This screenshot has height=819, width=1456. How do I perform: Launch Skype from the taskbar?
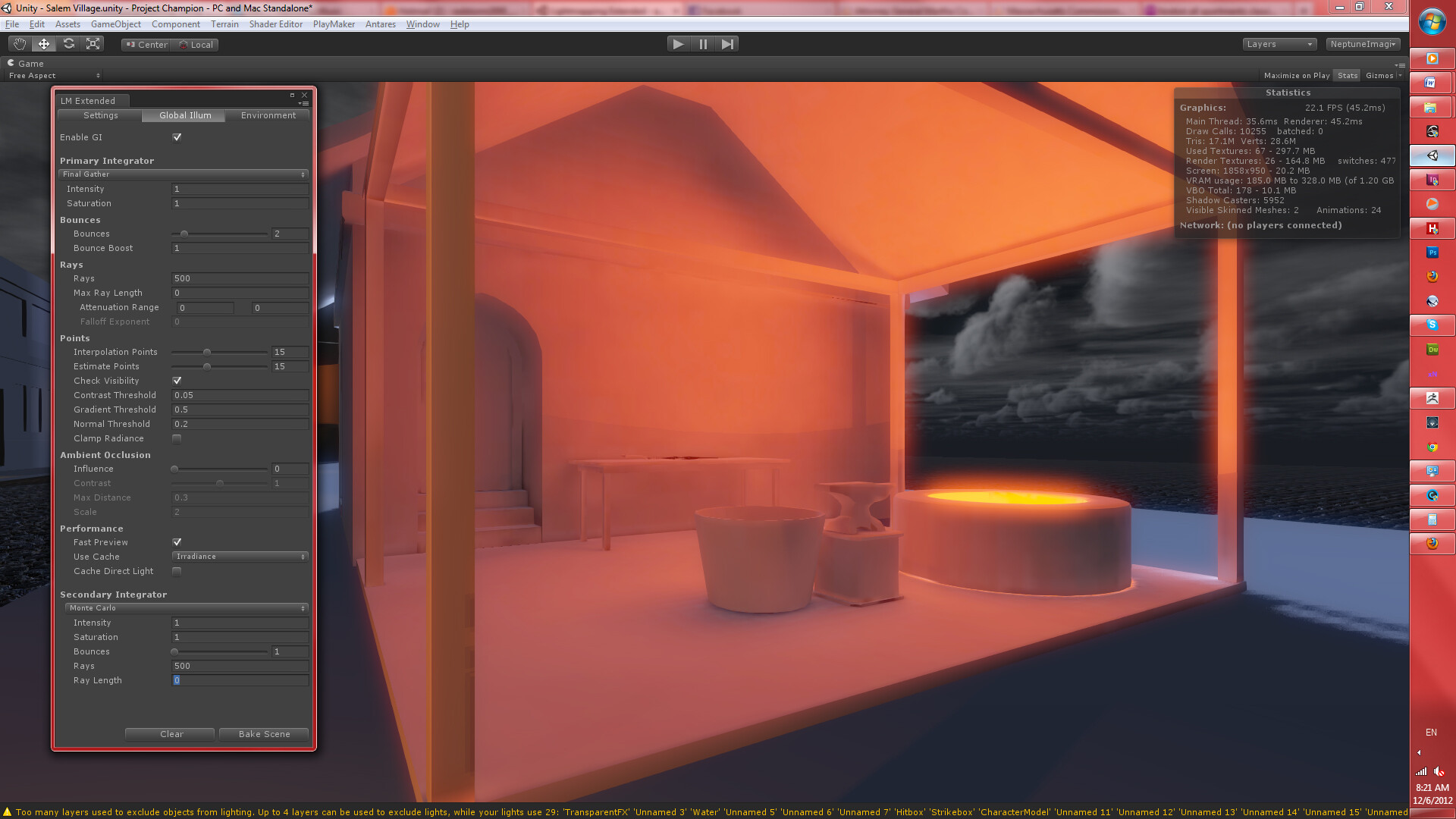(x=1432, y=325)
